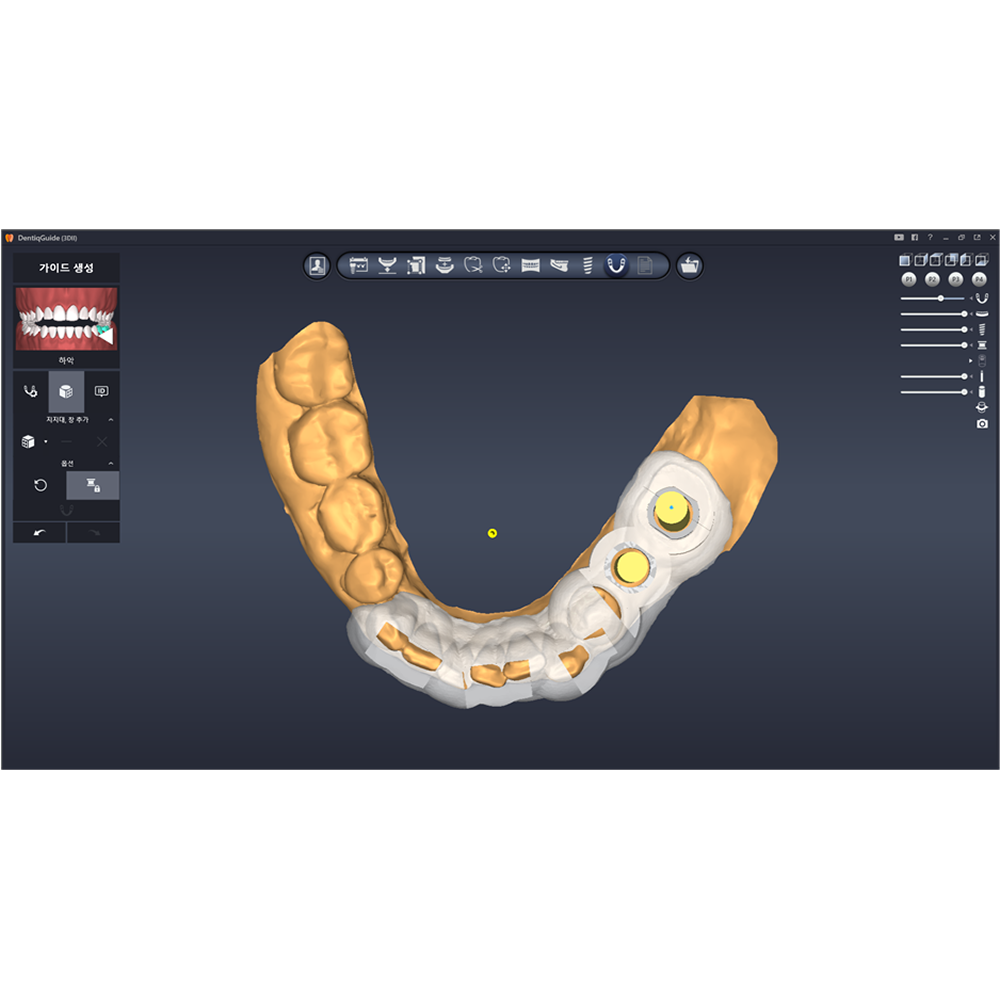
Task: Open the dropdown arrow beside the cube icon
Action: click(x=45, y=440)
